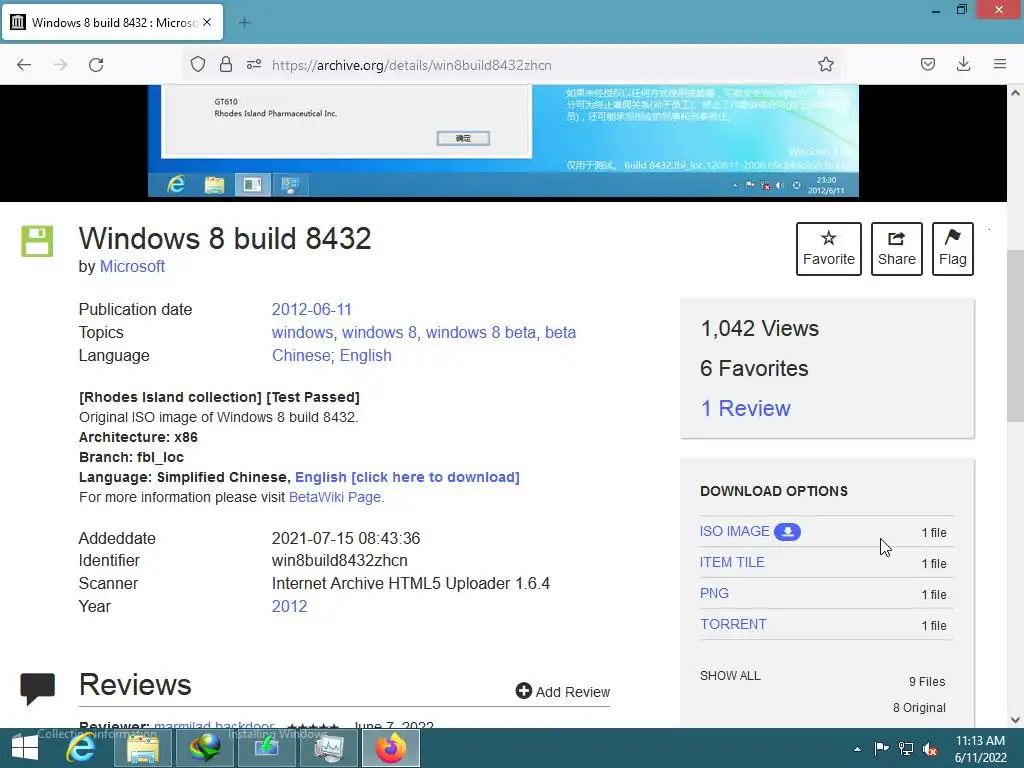Open the Firefox downloads panel
Screen dimensions: 1024x768
click(963, 64)
